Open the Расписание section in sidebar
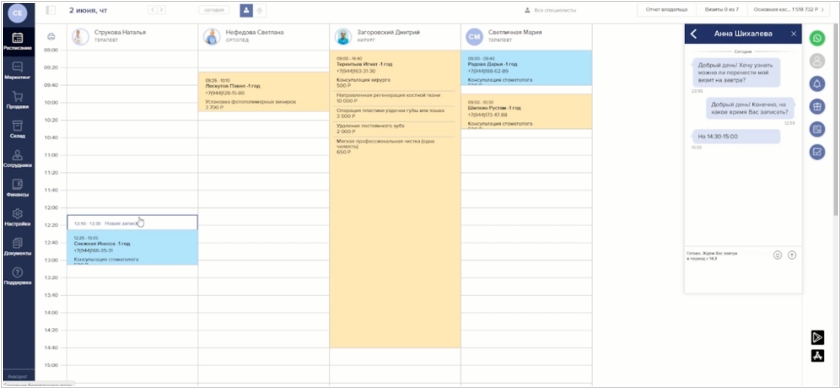Screen dimensions: 840x388 17,41
